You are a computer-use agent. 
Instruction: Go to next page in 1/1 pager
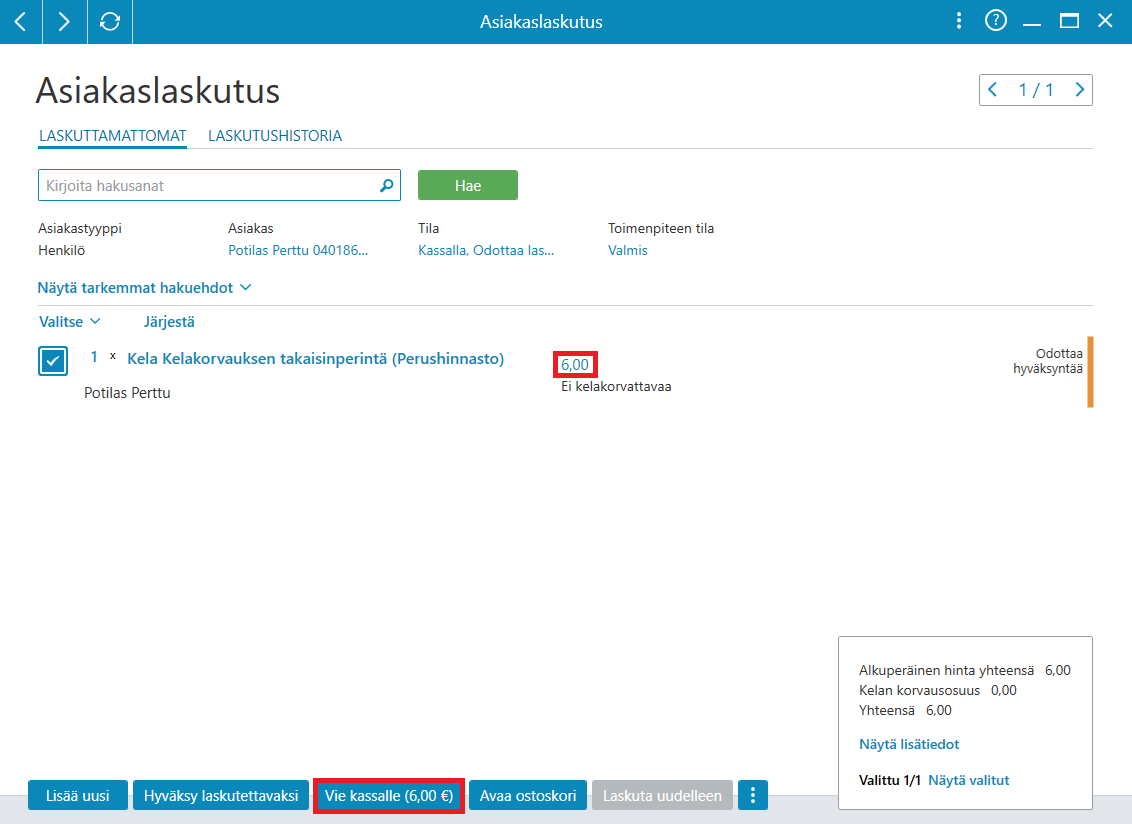pyautogui.click(x=1079, y=90)
